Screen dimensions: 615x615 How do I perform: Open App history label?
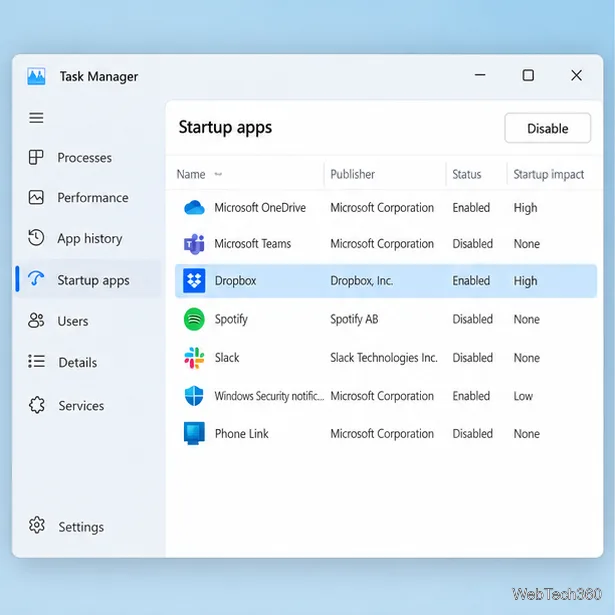(90, 238)
